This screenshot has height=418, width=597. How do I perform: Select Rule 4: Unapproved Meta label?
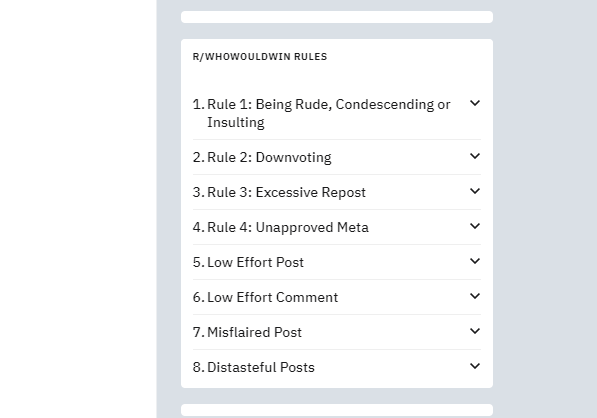[288, 227]
